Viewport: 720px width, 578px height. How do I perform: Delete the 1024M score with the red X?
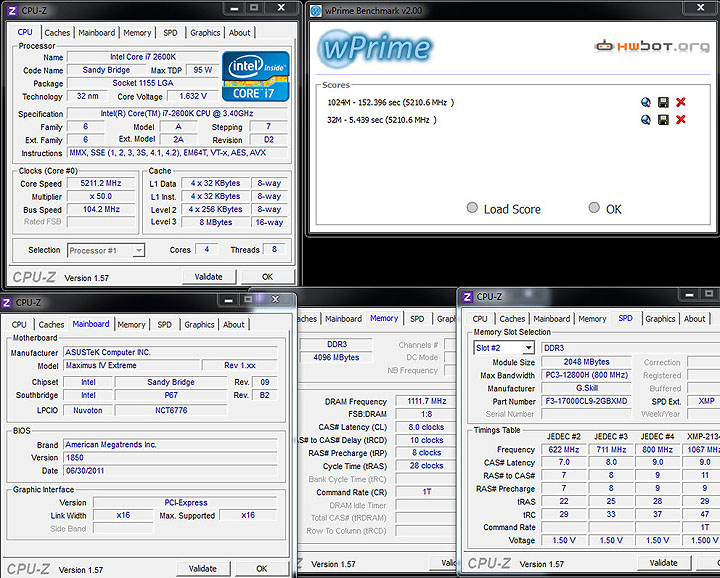pyautogui.click(x=681, y=102)
